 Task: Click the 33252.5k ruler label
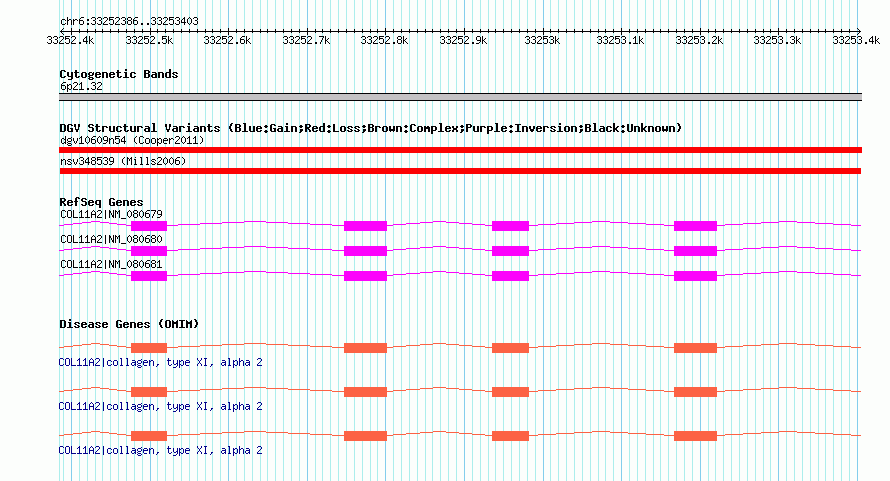coord(149,40)
